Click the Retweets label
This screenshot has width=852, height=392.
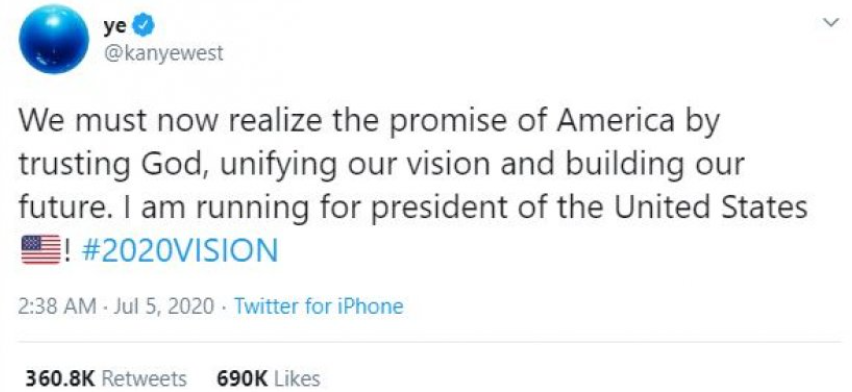[143, 378]
